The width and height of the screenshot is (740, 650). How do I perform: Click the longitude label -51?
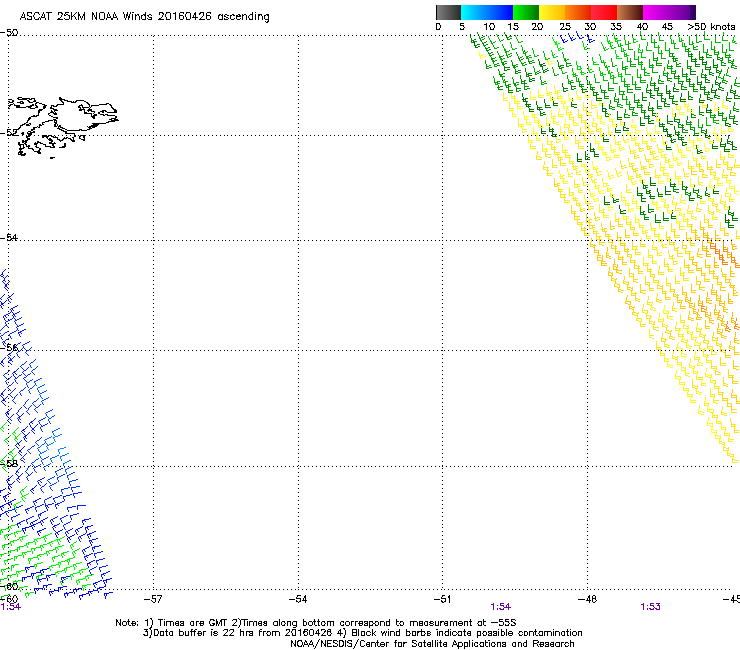click(x=442, y=599)
